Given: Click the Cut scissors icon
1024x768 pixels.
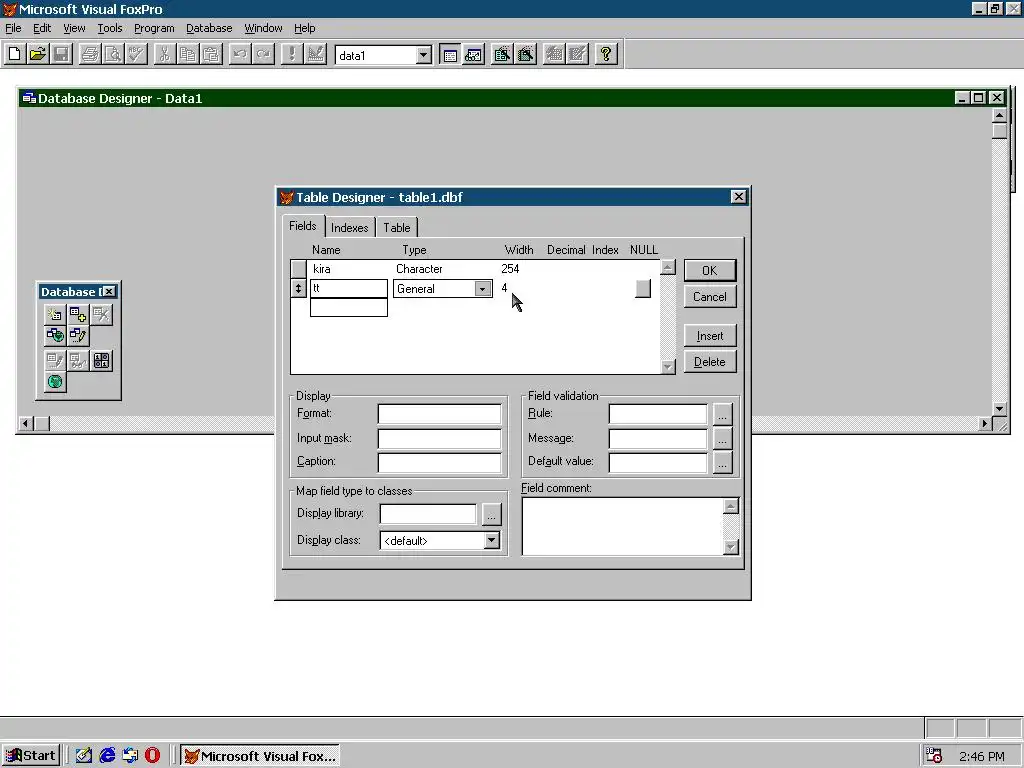Looking at the screenshot, I should 165,54.
